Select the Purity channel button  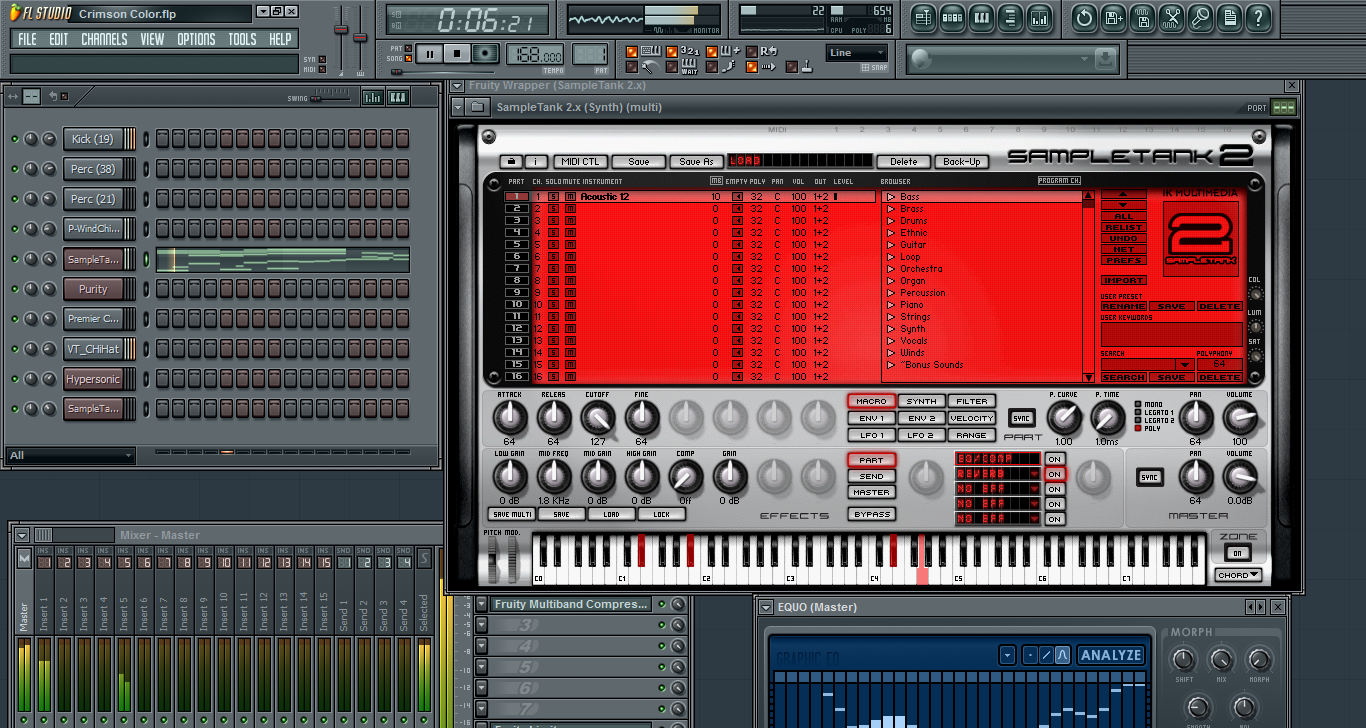(93, 289)
